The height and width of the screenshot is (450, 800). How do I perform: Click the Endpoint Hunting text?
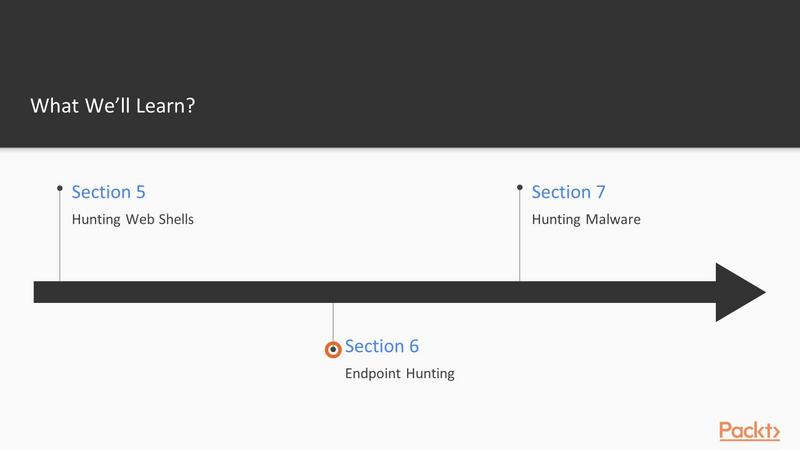(x=399, y=373)
